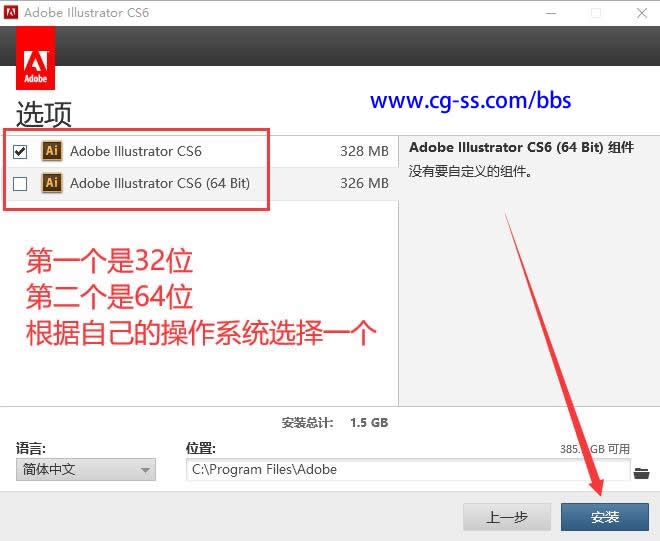This screenshot has width=660, height=541.
Task: Click the maximize button in title bar
Action: [x=596, y=13]
